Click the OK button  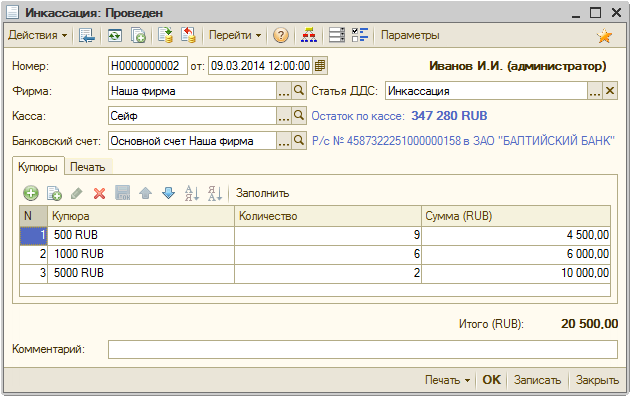491,380
